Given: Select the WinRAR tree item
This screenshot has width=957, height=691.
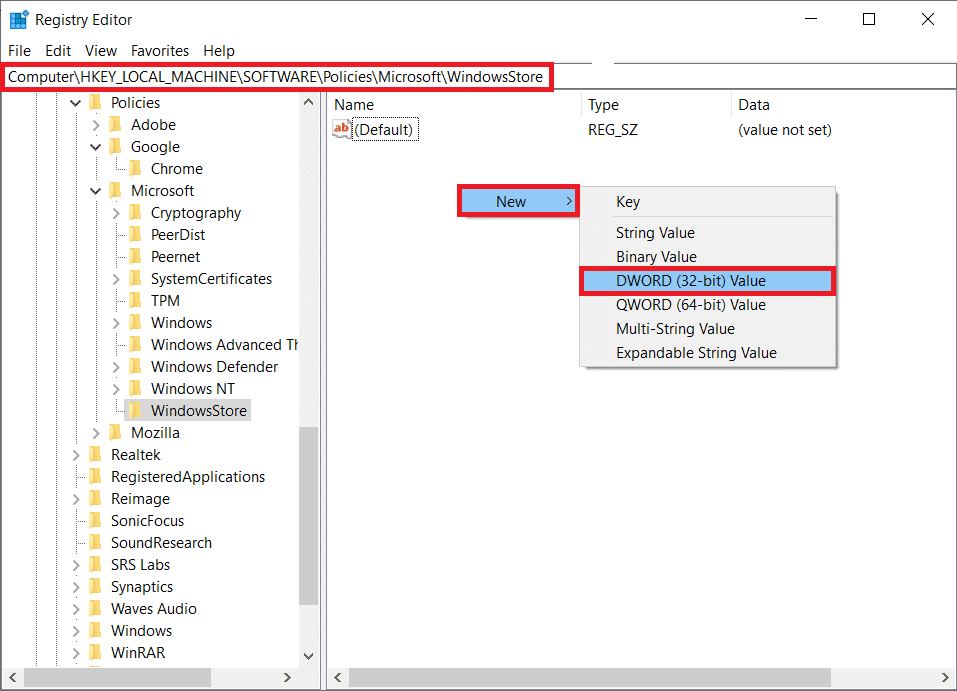Looking at the screenshot, I should coord(138,653).
